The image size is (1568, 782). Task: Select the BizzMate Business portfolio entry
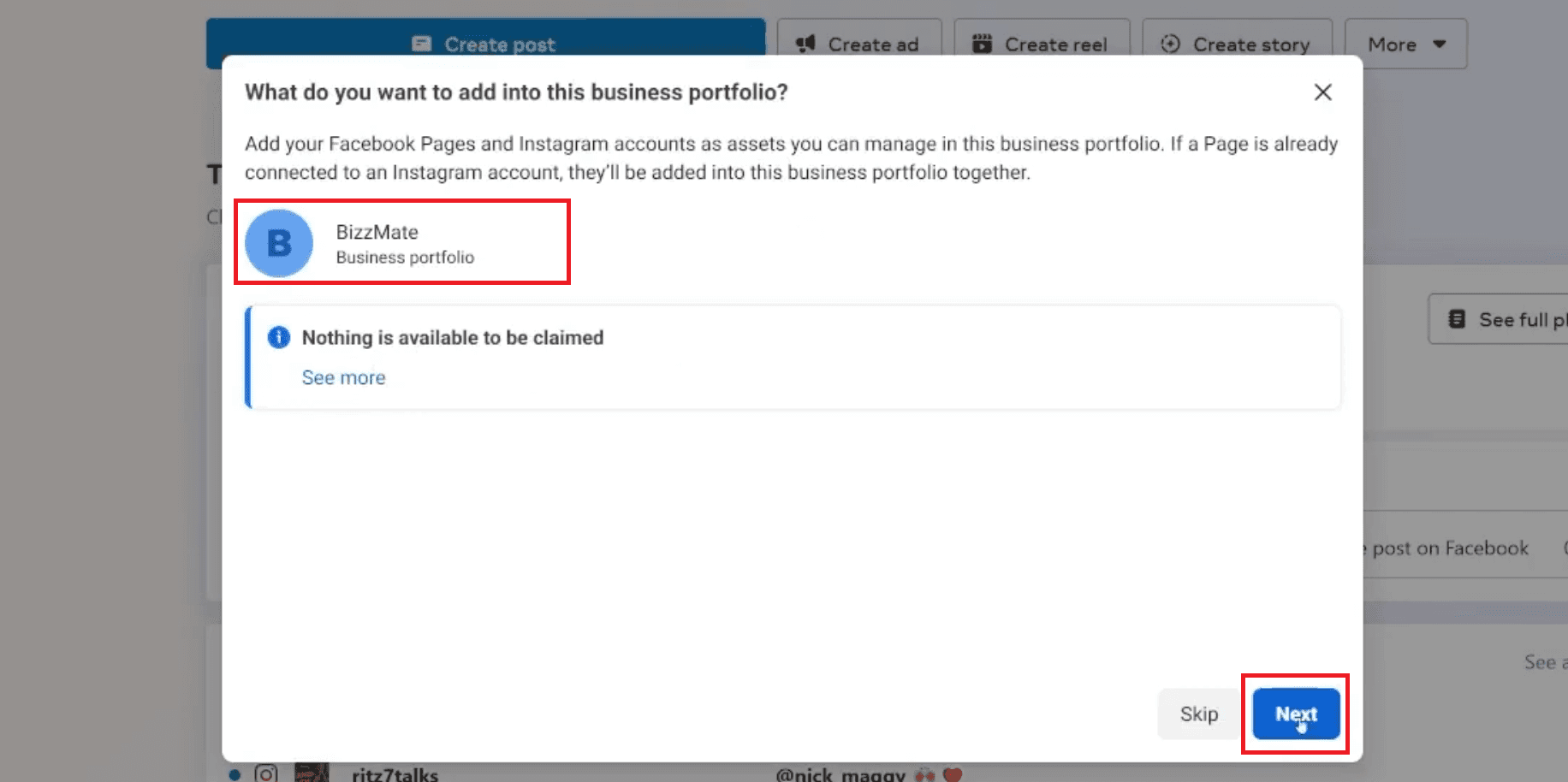pyautogui.click(x=402, y=242)
